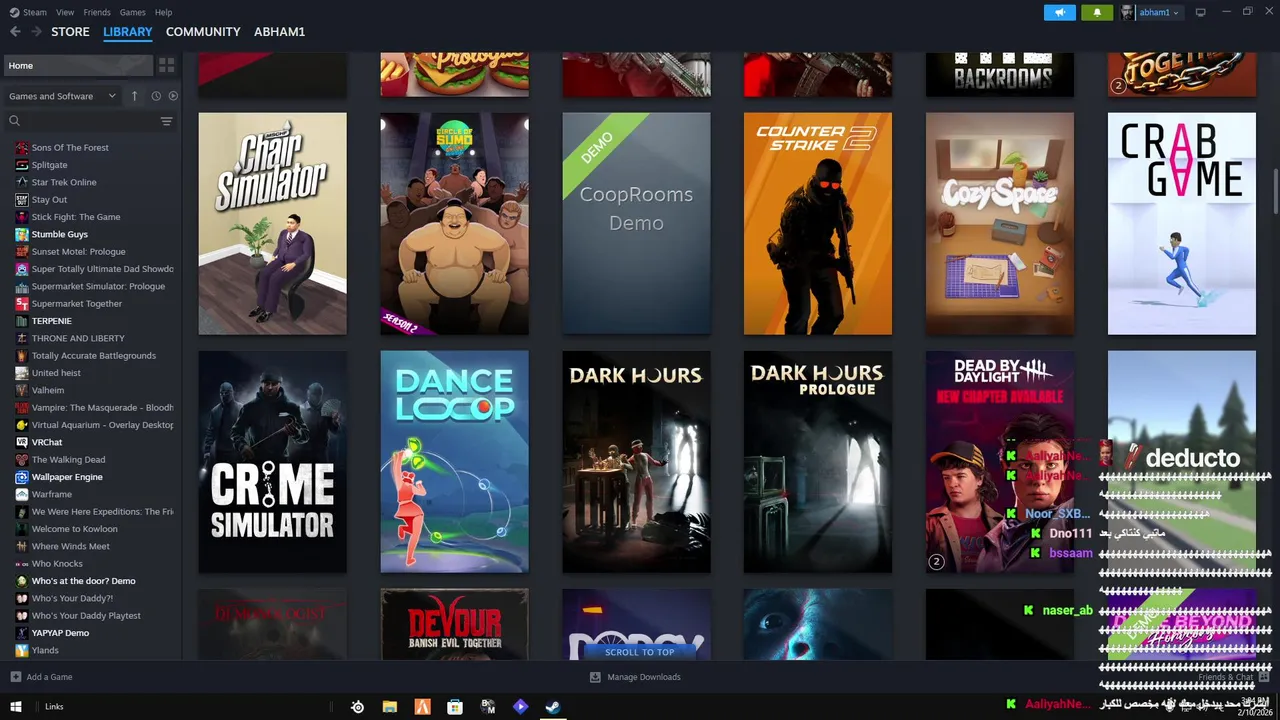Click the Big Picture mode monitor icon

1201,12
